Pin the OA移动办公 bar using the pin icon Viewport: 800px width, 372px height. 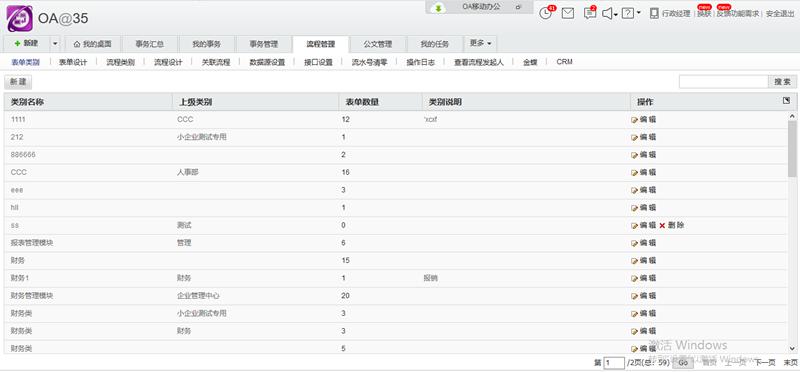(x=518, y=8)
